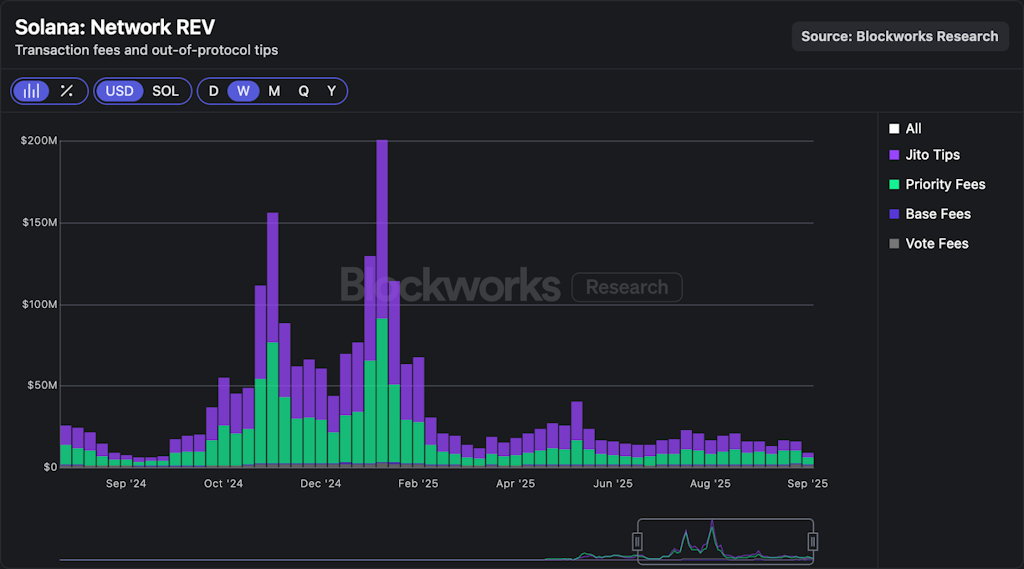Screen dimensions: 1024x569
Task: Select yearly (Y) interval
Action: pos(332,91)
